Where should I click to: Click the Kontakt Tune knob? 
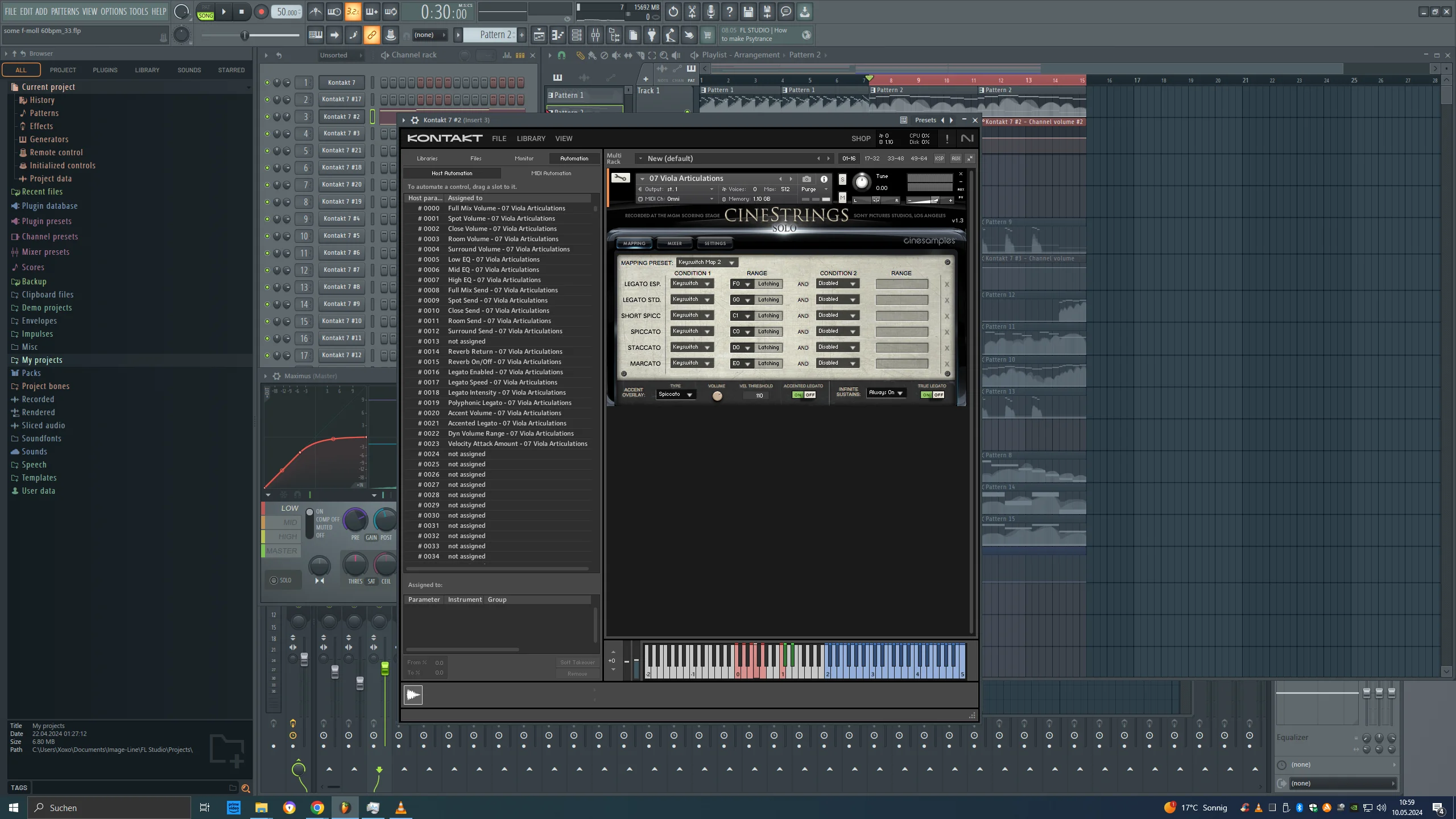click(x=862, y=182)
